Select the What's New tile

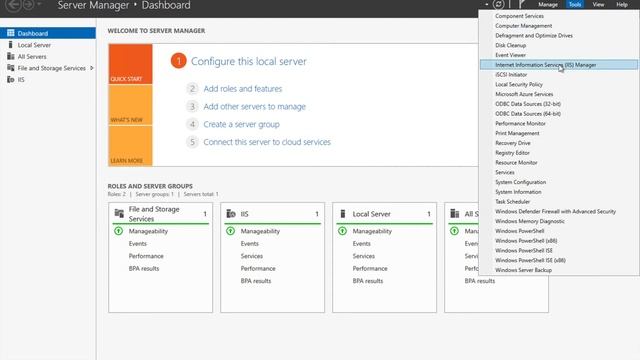[130, 105]
